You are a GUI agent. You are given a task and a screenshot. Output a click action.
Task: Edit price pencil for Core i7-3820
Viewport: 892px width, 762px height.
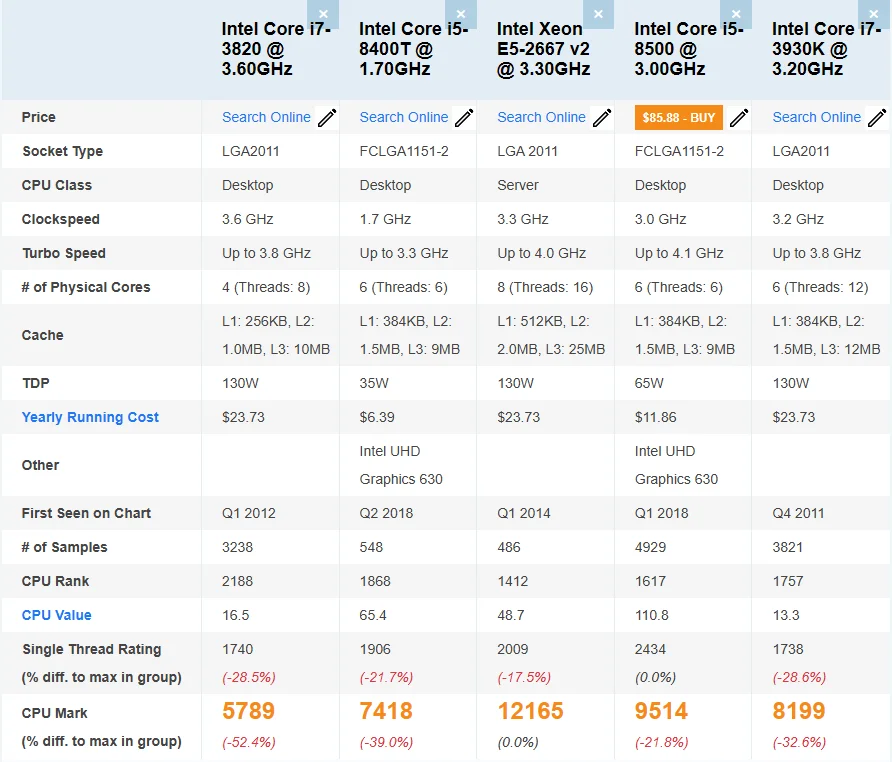click(327, 118)
